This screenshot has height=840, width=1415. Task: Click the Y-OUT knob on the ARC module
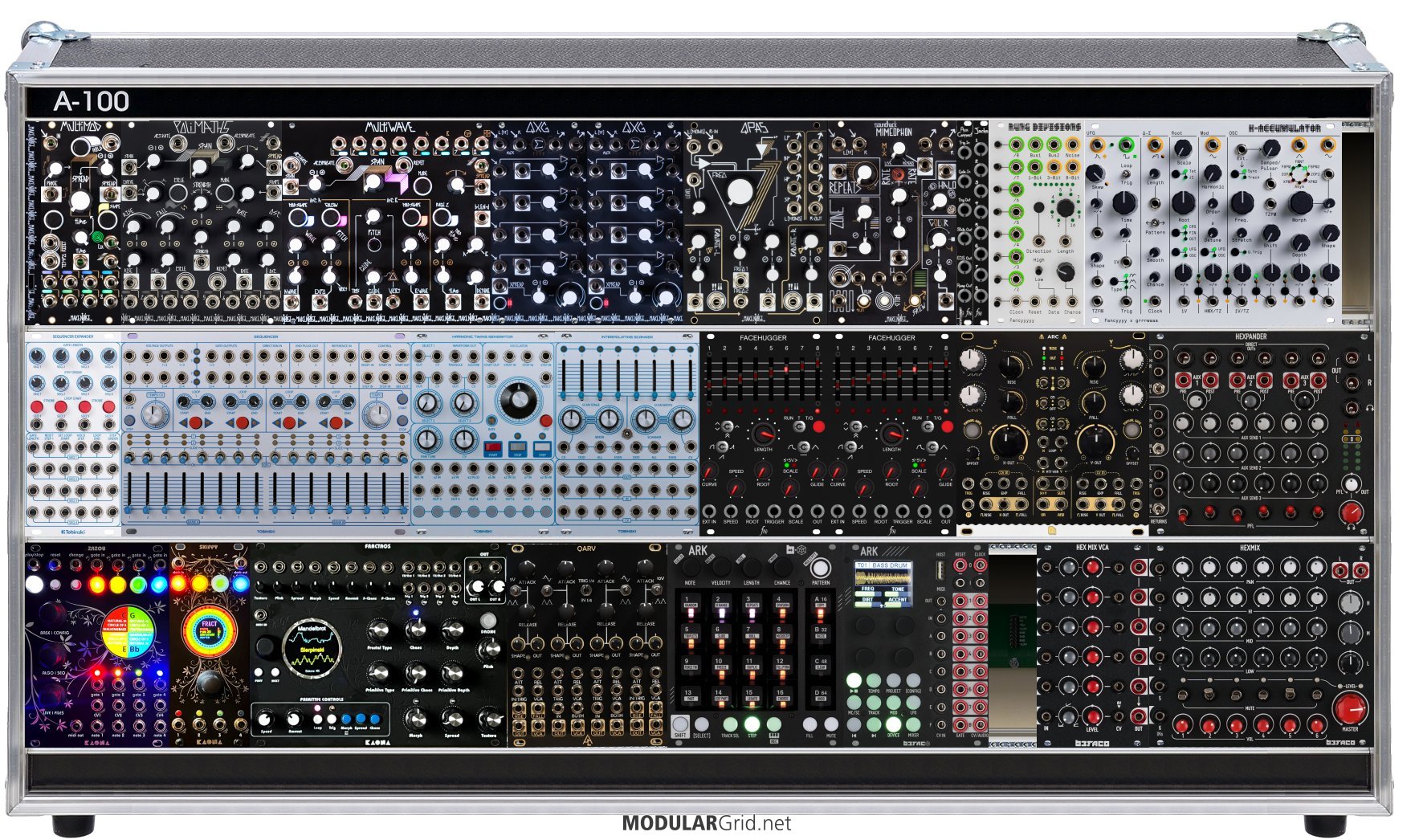(x=1095, y=441)
